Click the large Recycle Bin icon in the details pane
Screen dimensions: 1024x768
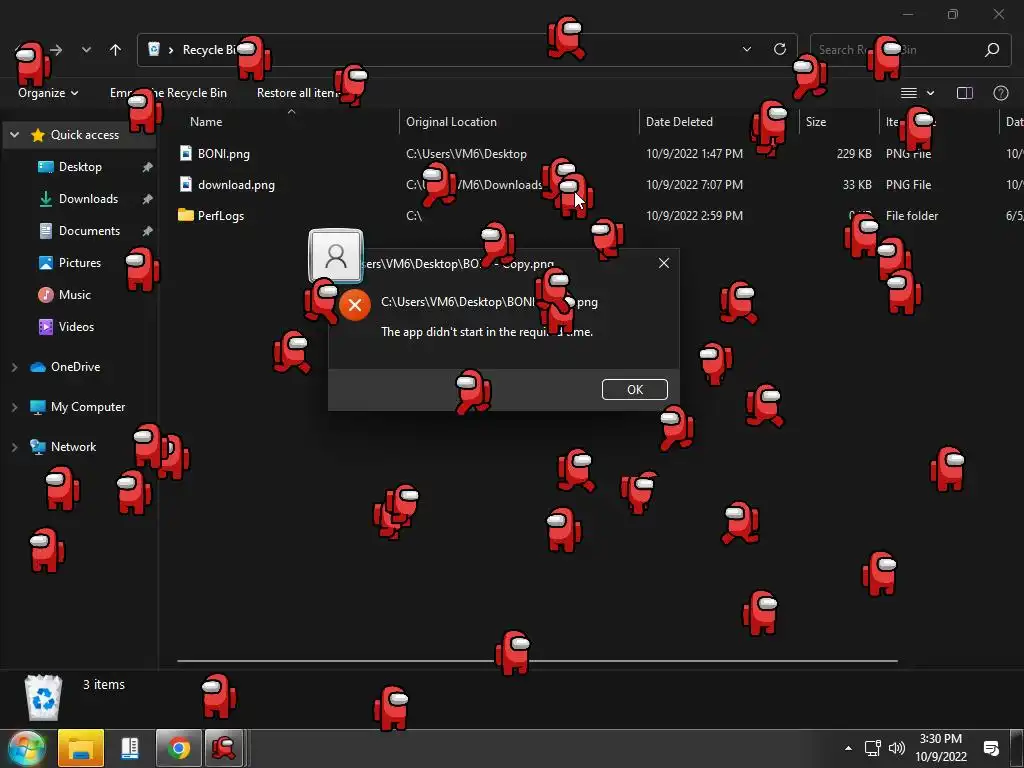tap(44, 697)
